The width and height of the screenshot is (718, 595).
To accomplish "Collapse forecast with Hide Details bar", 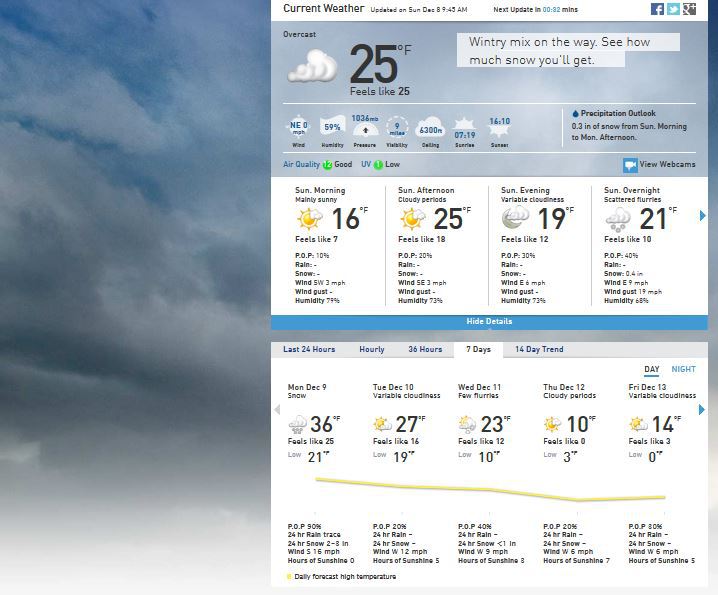I will click(489, 322).
